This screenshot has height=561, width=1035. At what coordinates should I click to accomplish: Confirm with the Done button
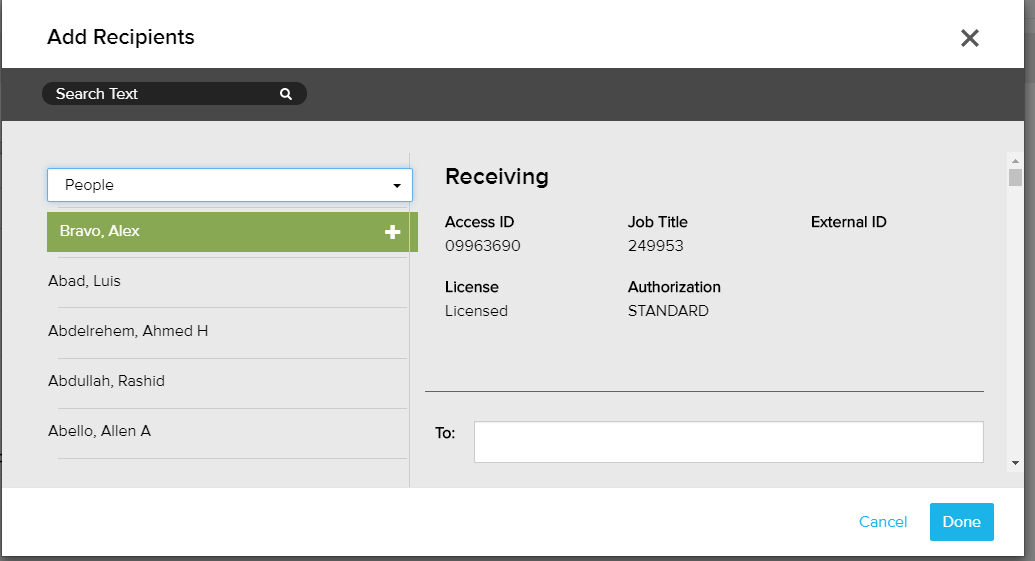(x=961, y=522)
